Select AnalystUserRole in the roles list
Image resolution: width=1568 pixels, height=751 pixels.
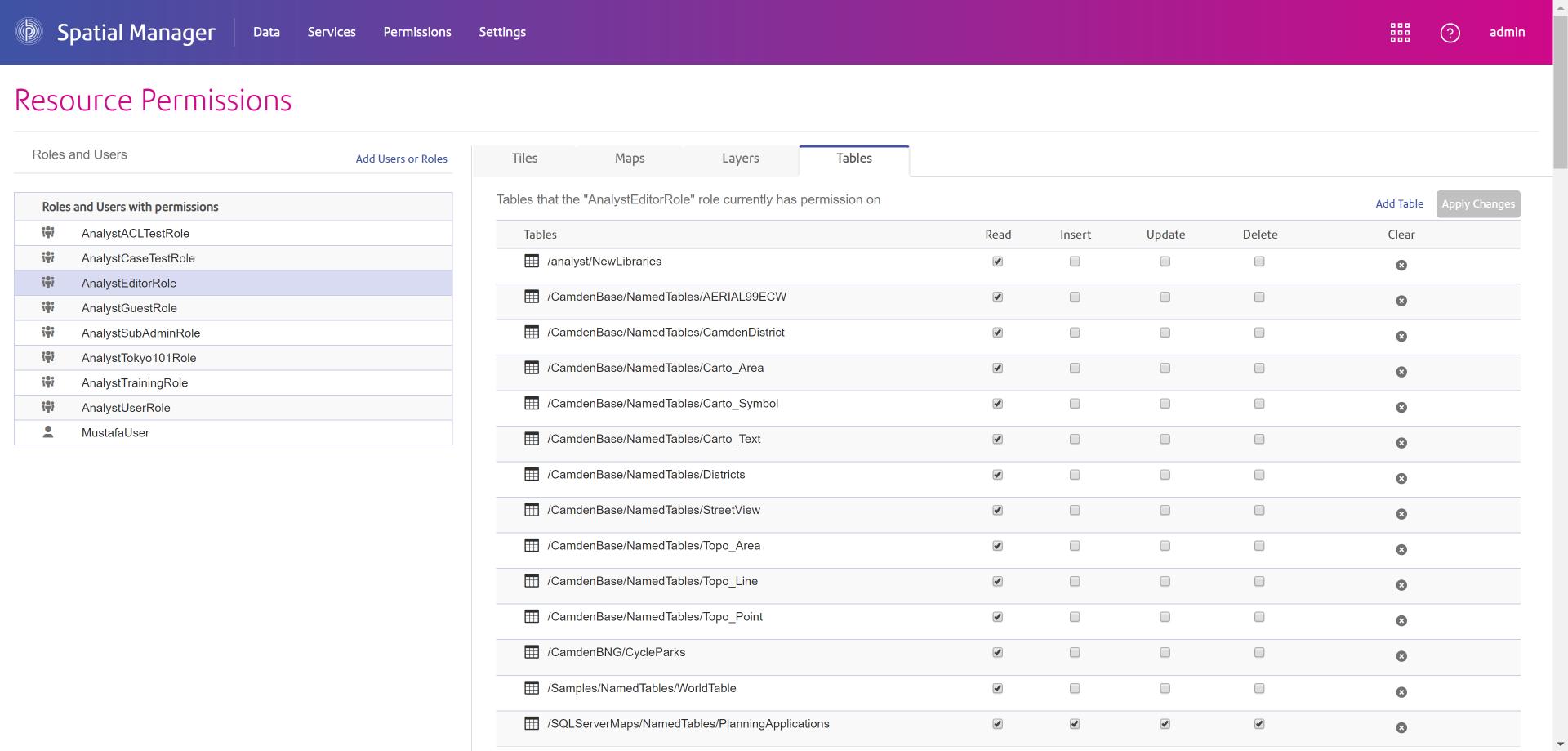coord(234,408)
